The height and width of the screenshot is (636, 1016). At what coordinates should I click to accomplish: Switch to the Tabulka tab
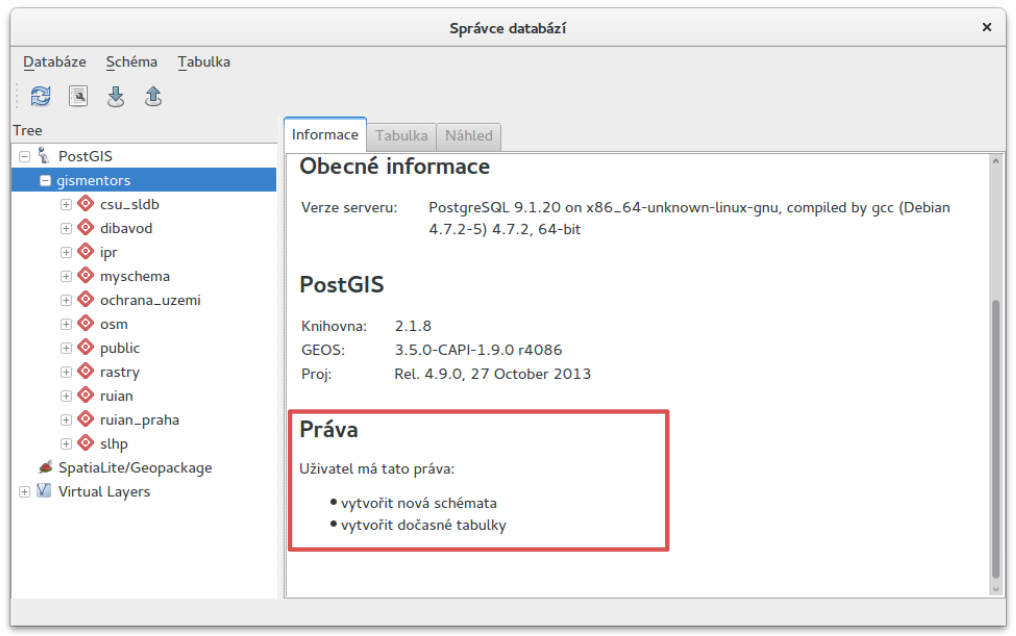[x=401, y=136]
